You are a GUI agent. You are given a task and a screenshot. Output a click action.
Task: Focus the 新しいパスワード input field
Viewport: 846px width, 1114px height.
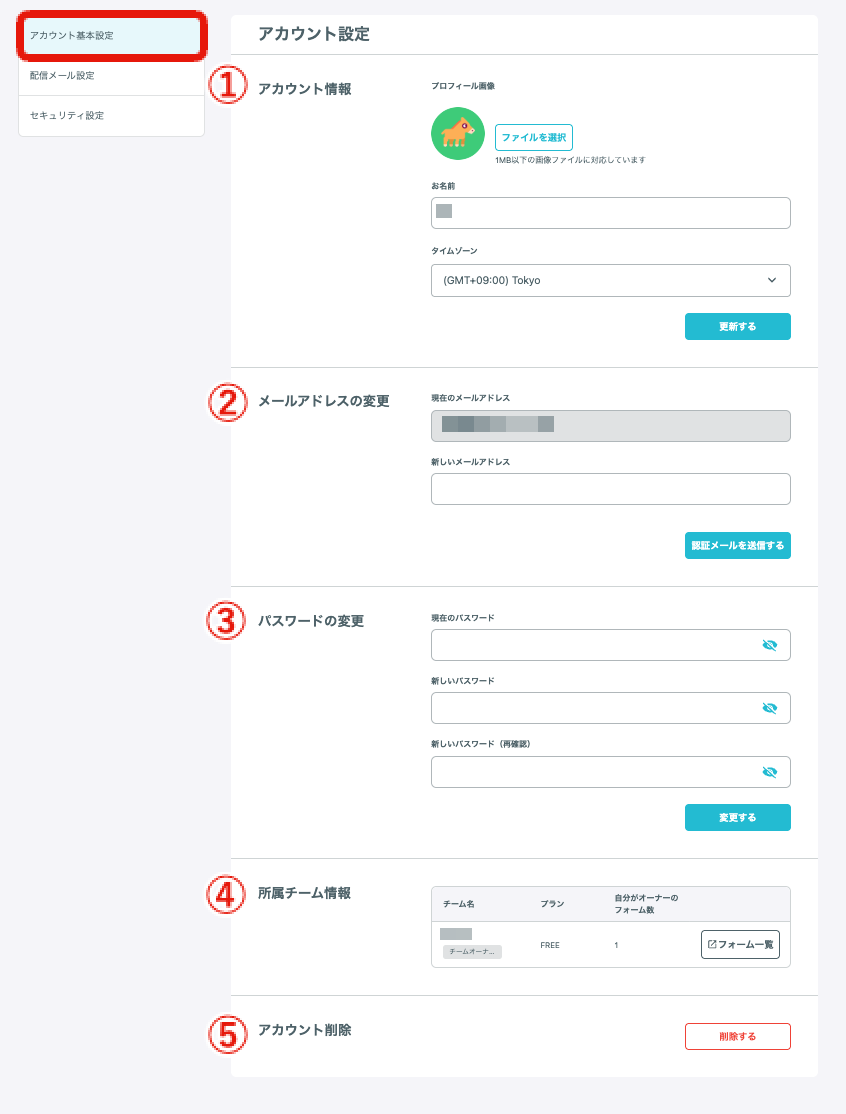click(x=610, y=708)
